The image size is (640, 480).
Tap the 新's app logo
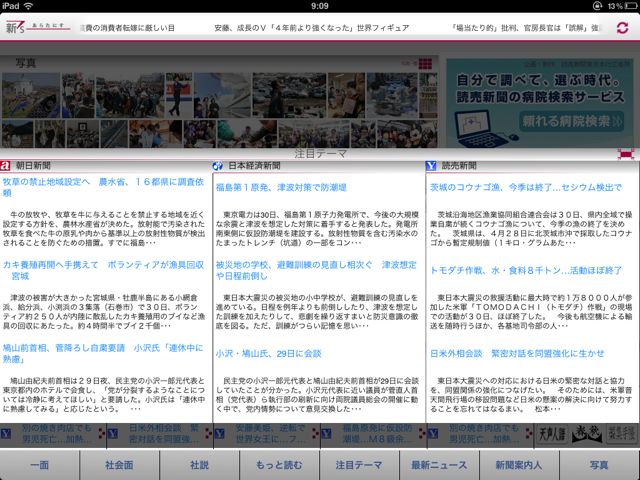38,27
